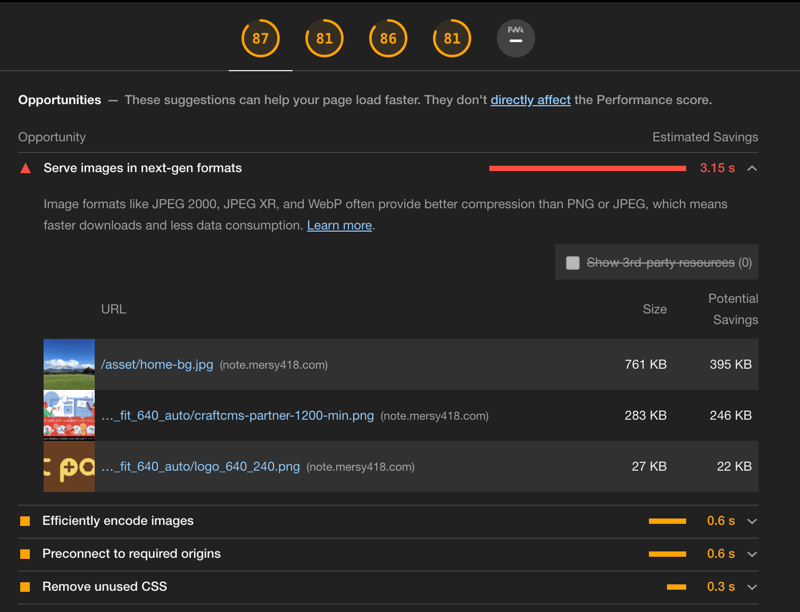
Task: Follow the Learn more link
Action: pos(339,226)
